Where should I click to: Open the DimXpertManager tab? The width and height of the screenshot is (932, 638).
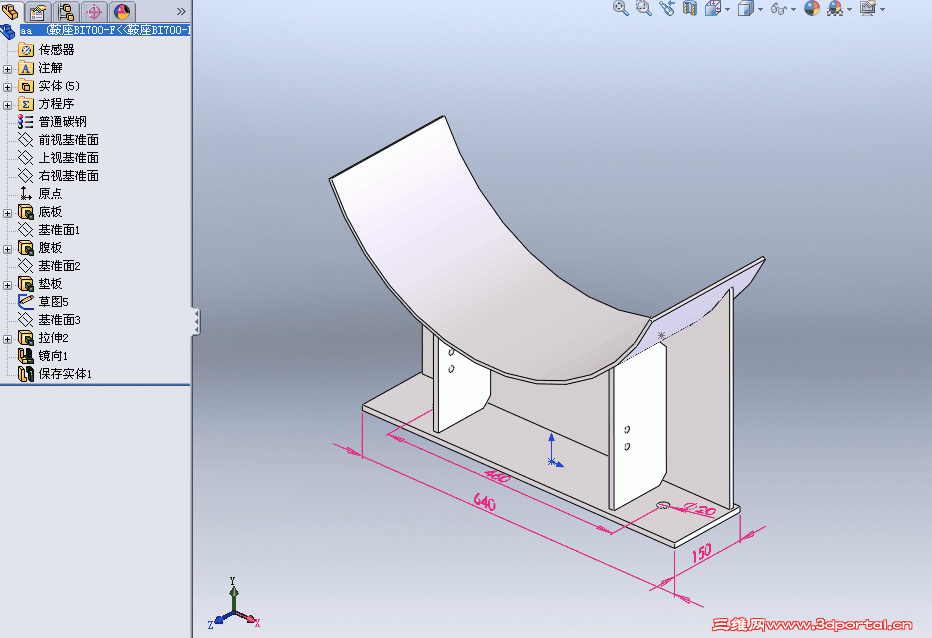click(94, 11)
